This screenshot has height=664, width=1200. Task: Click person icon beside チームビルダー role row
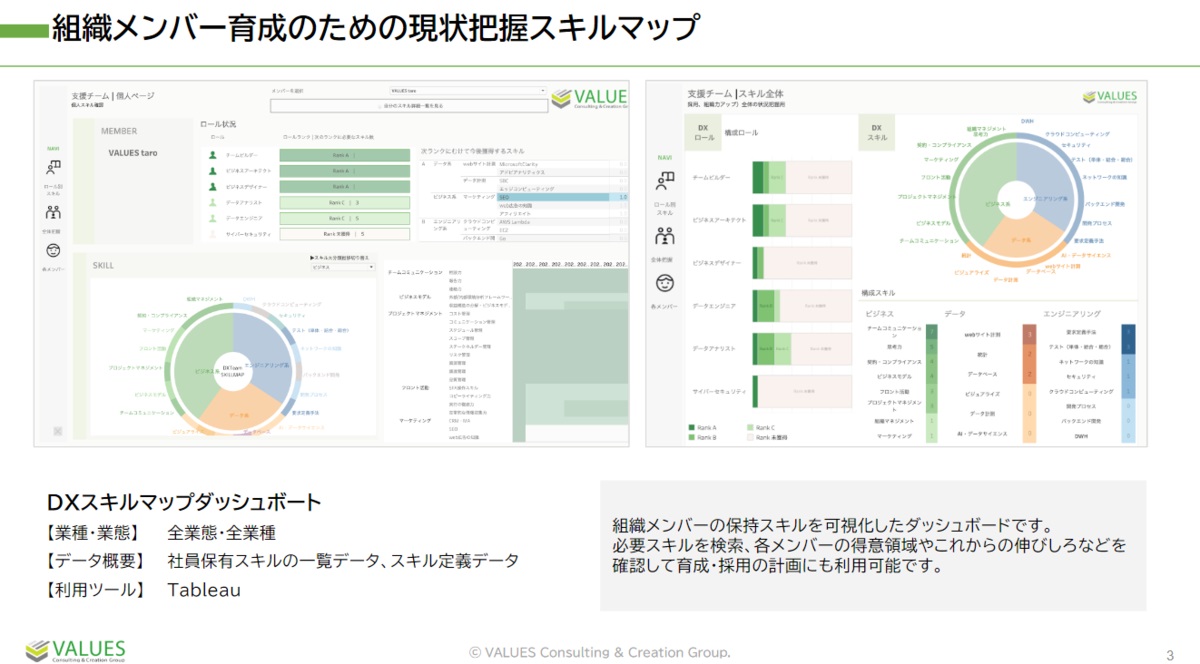(212, 155)
